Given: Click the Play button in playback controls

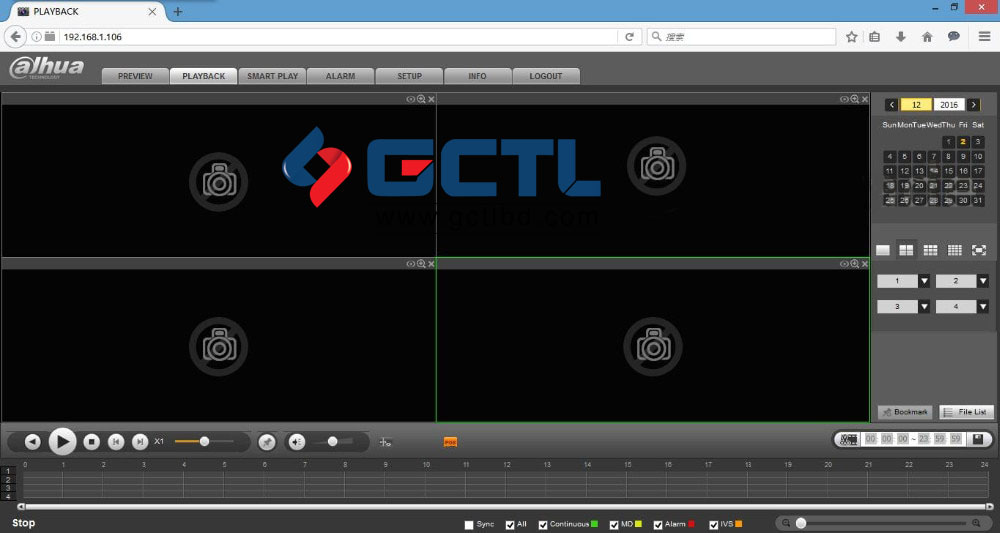Looking at the screenshot, I should [x=62, y=441].
